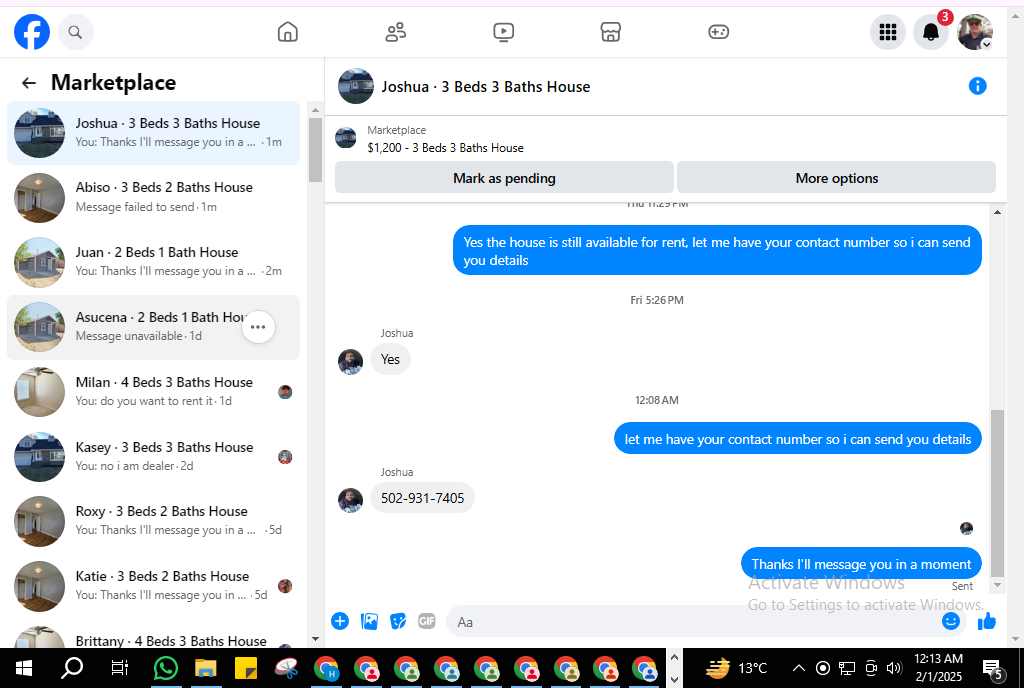Select the Roxy · 3 Beds 2 Baths House chat
Screen dimensions: 1024x688
click(153, 521)
